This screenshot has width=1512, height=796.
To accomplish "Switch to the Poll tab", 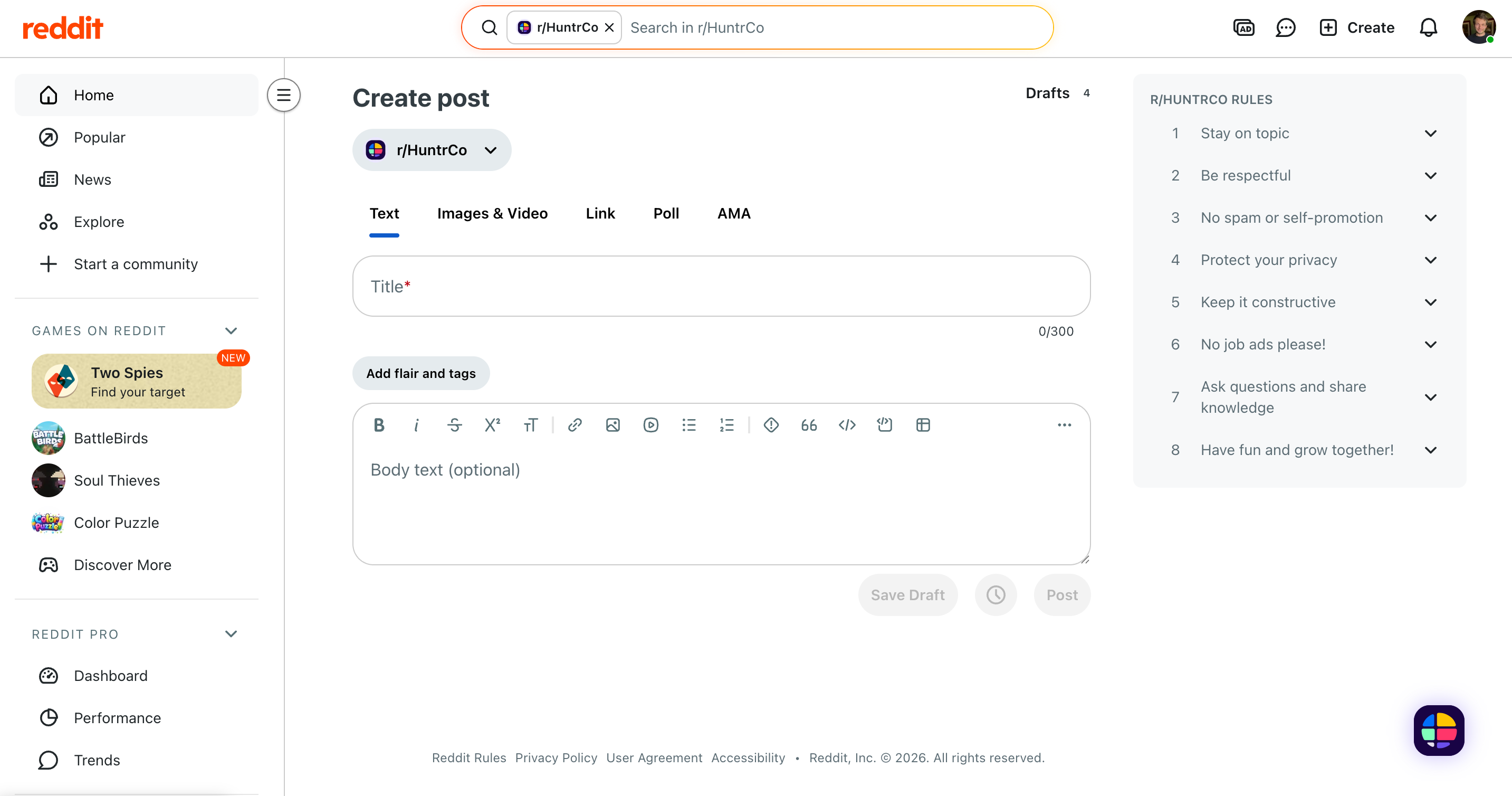I will coord(666,213).
